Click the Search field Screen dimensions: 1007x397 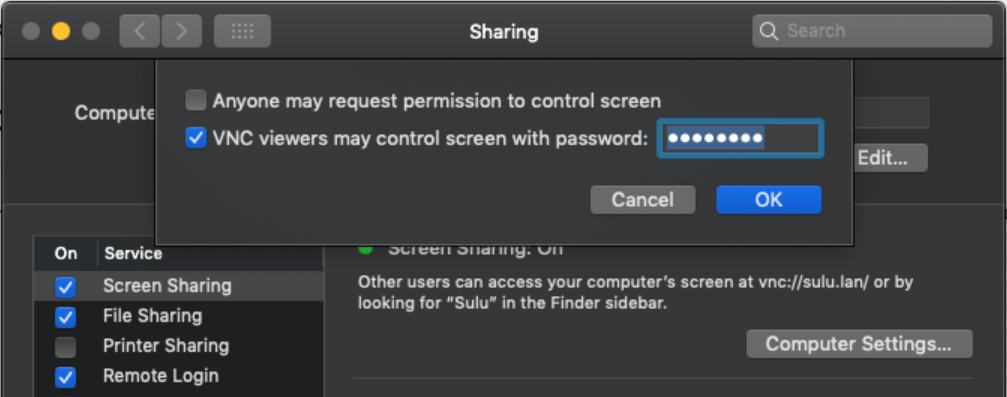[x=872, y=31]
